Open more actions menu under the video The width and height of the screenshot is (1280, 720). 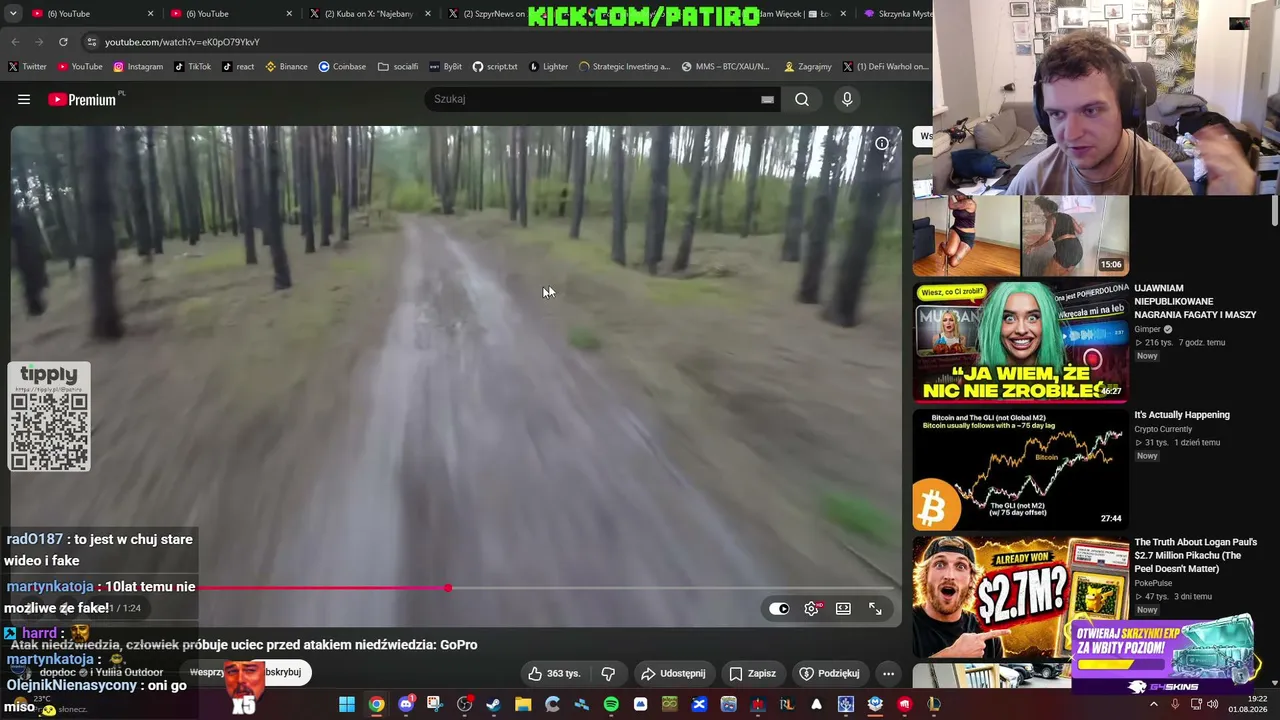[888, 673]
